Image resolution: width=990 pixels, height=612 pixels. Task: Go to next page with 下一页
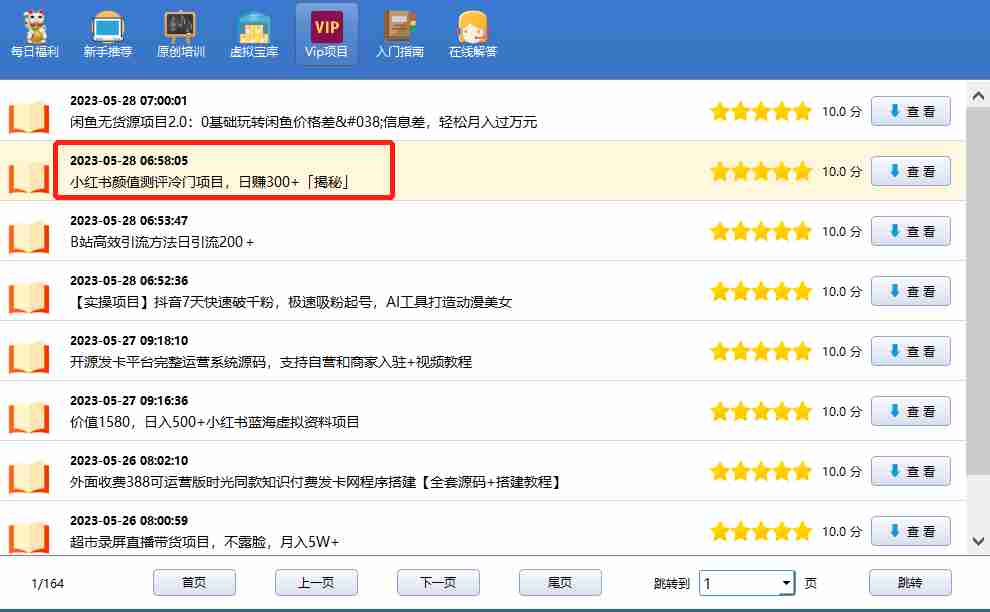pos(438,582)
